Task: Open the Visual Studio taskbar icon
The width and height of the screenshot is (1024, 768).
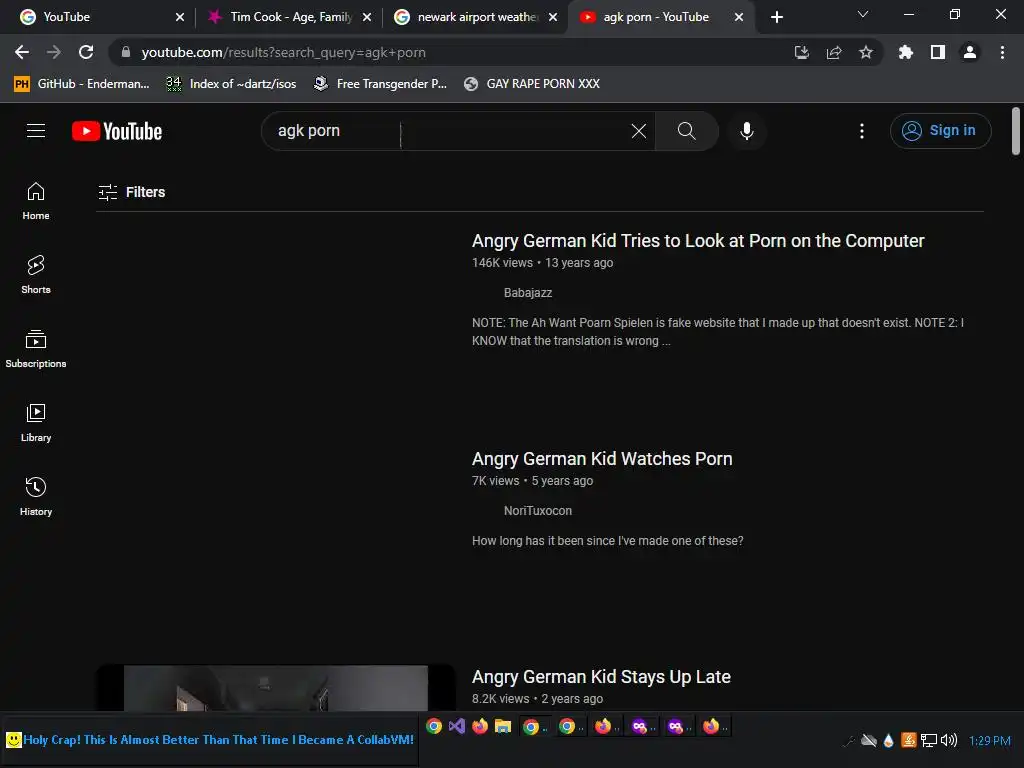Action: (456, 726)
